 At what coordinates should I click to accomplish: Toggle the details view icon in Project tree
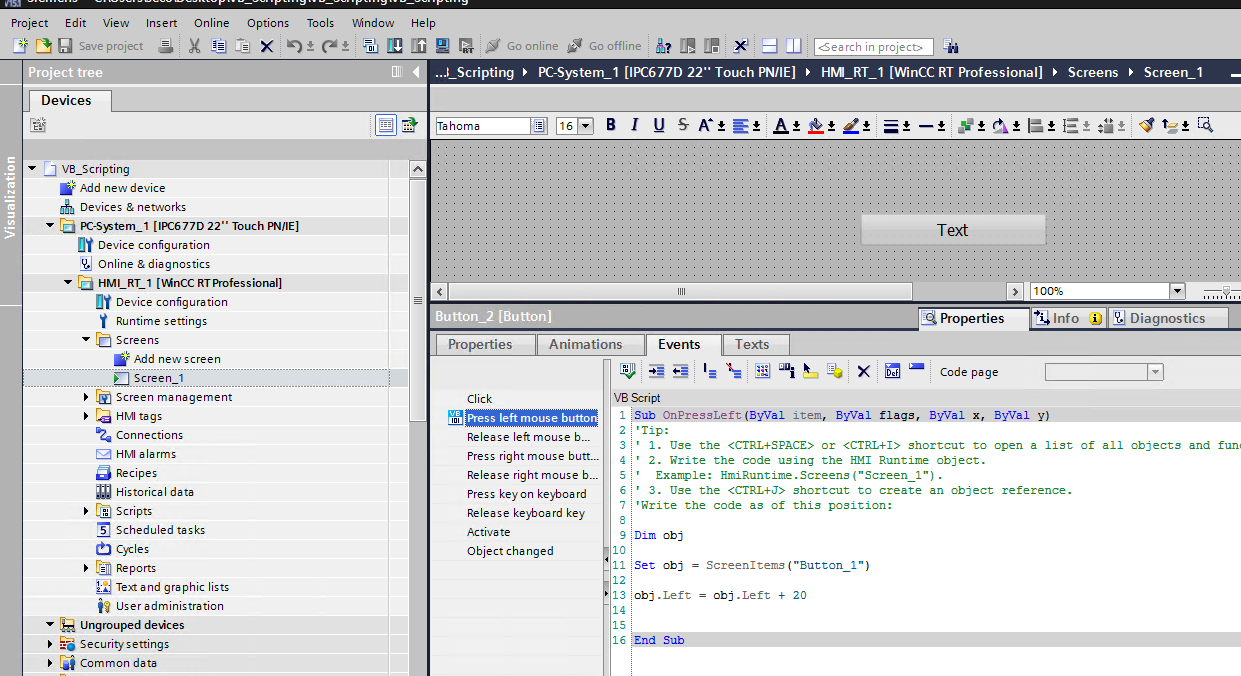point(385,125)
